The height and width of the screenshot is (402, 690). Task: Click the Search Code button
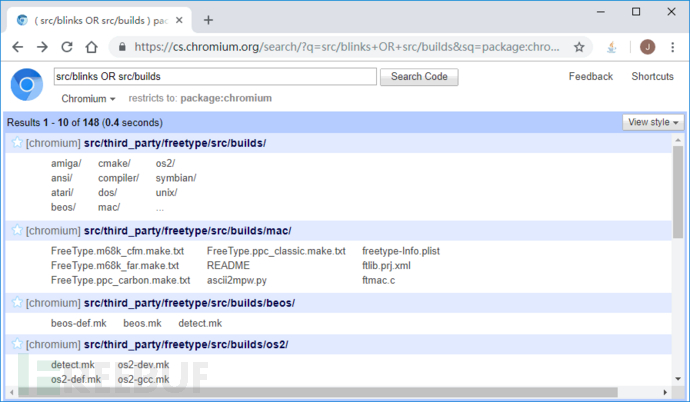(x=419, y=77)
